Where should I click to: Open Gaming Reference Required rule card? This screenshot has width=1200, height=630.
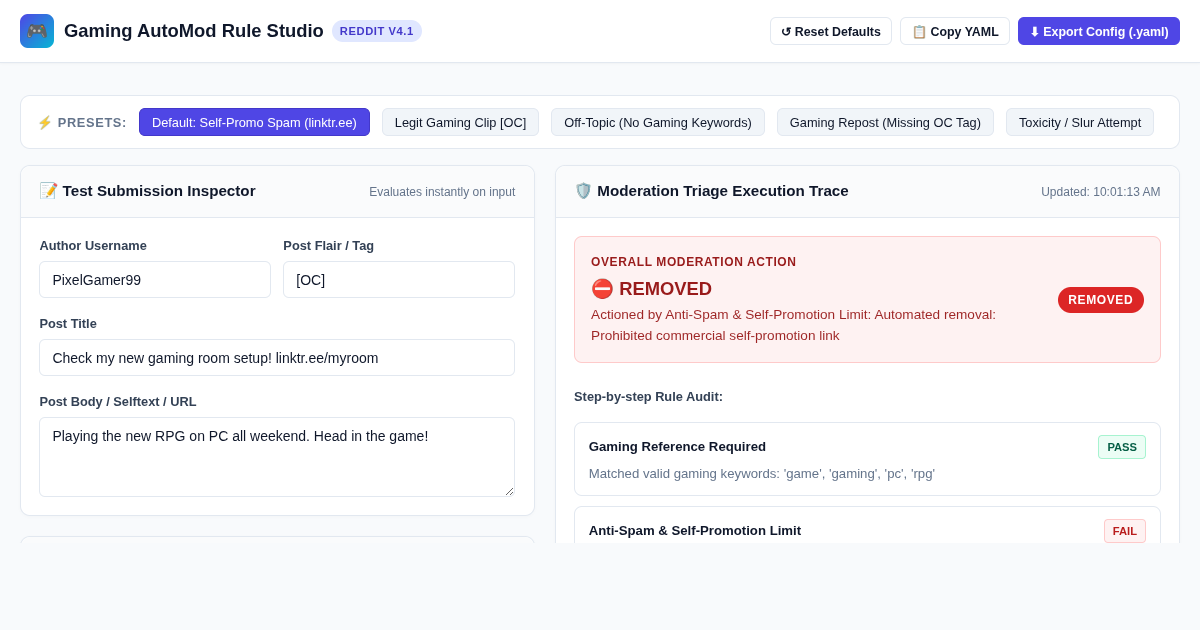pyautogui.click(x=867, y=459)
